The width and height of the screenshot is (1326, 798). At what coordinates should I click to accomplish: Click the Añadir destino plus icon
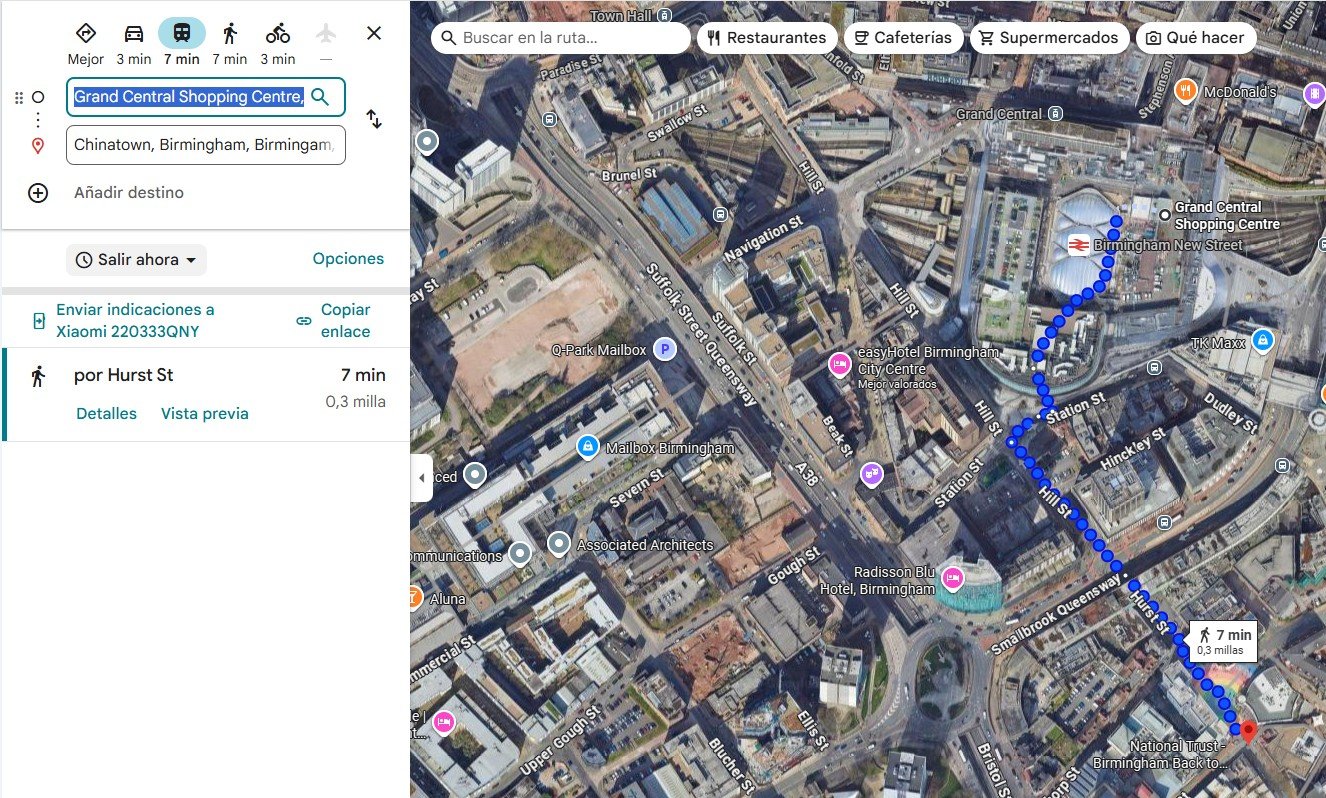[38, 193]
